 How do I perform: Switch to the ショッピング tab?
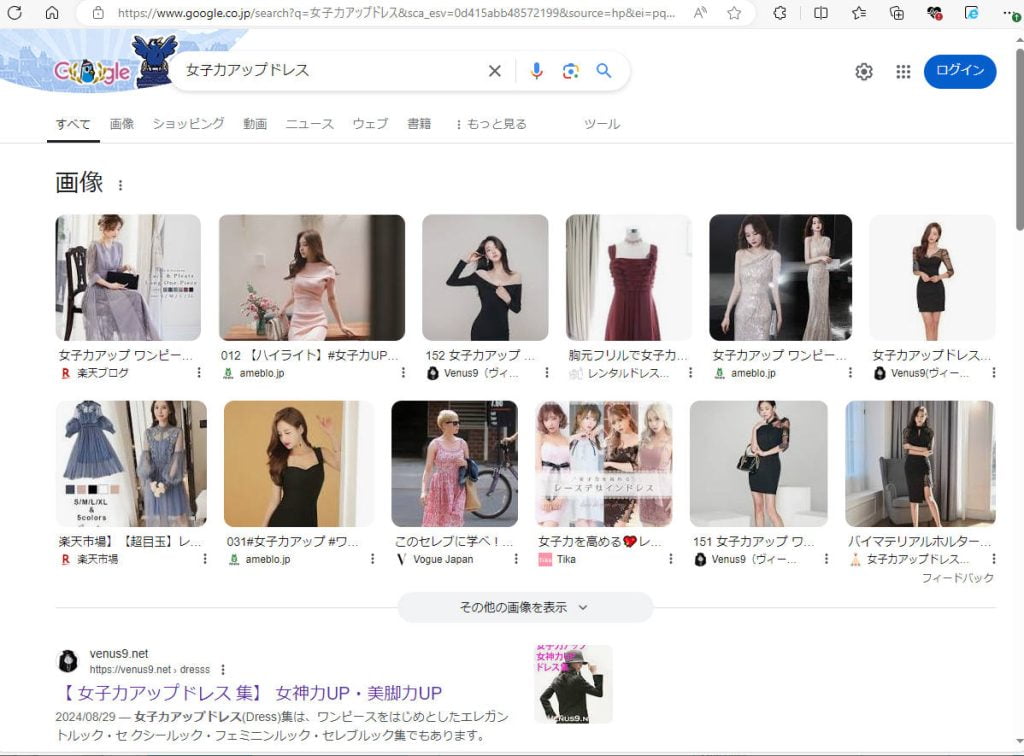(188, 124)
